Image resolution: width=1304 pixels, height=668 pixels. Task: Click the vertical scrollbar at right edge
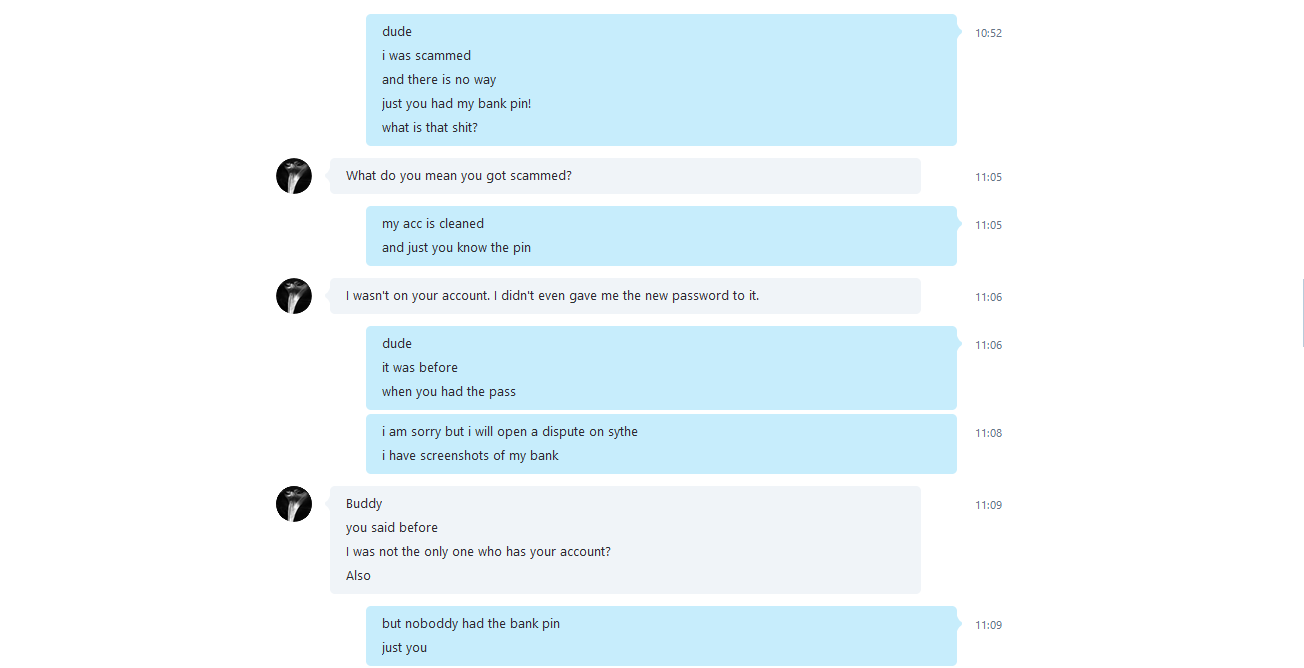pos(1302,313)
